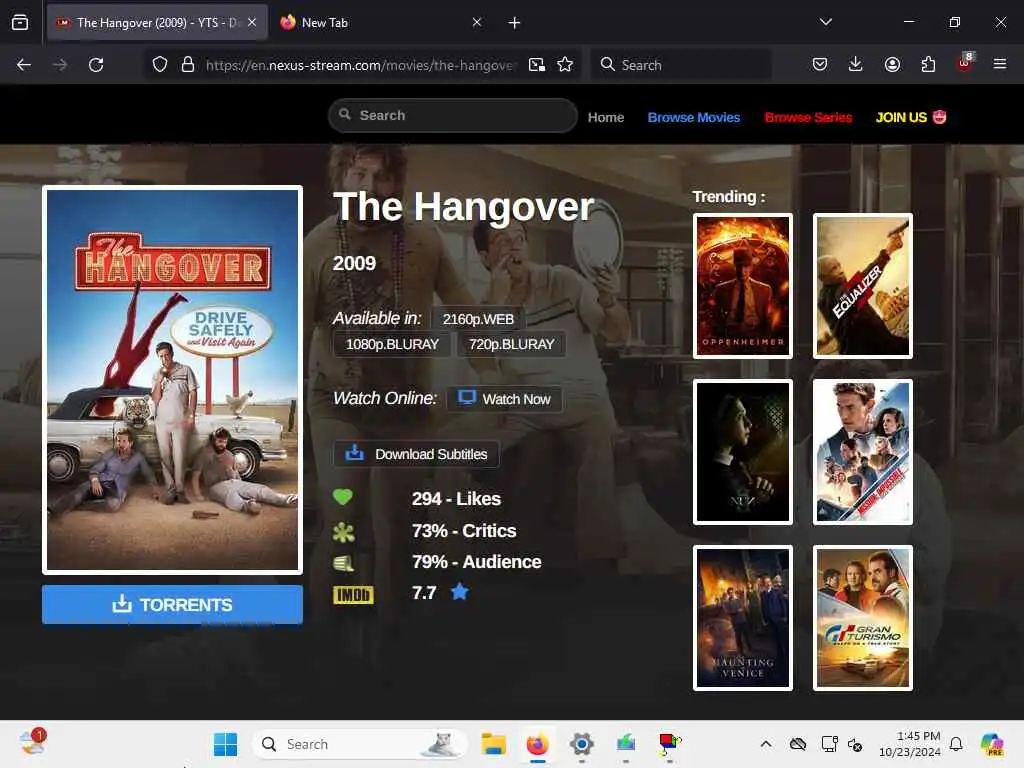Screen dimensions: 1024x768
Task: Click The Hangover movie poster
Action: pyautogui.click(x=172, y=380)
